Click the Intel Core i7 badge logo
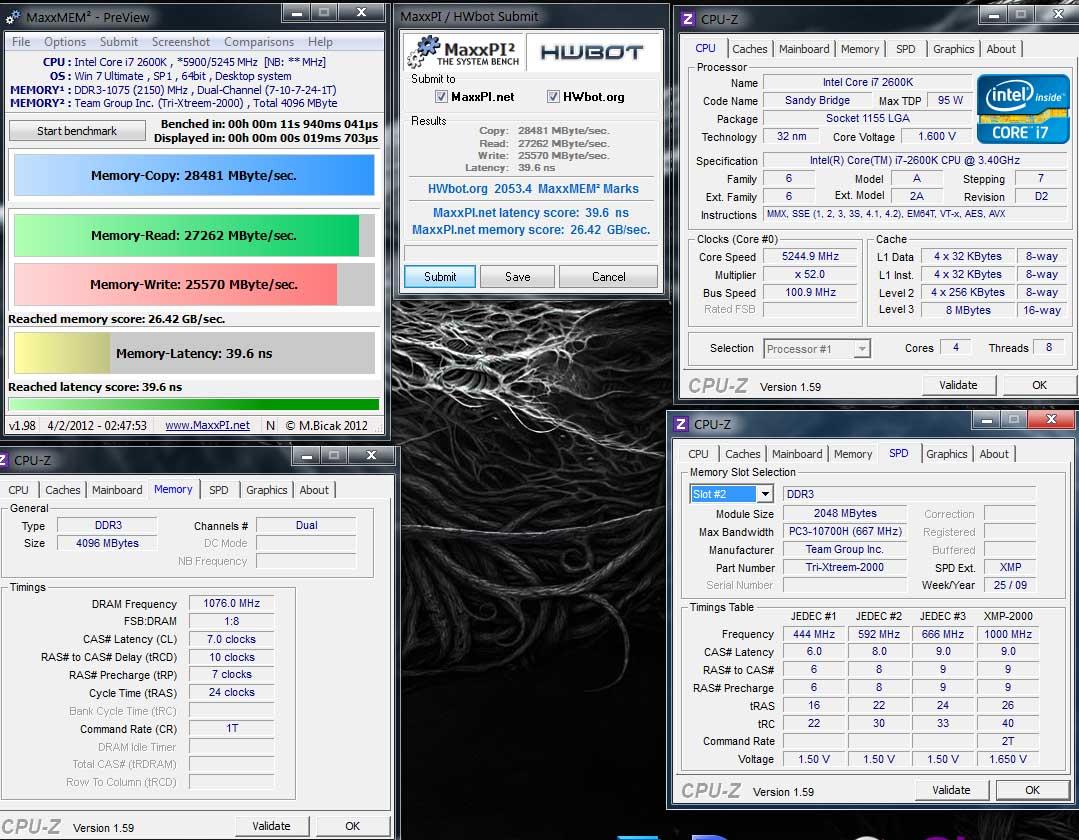 click(1023, 109)
